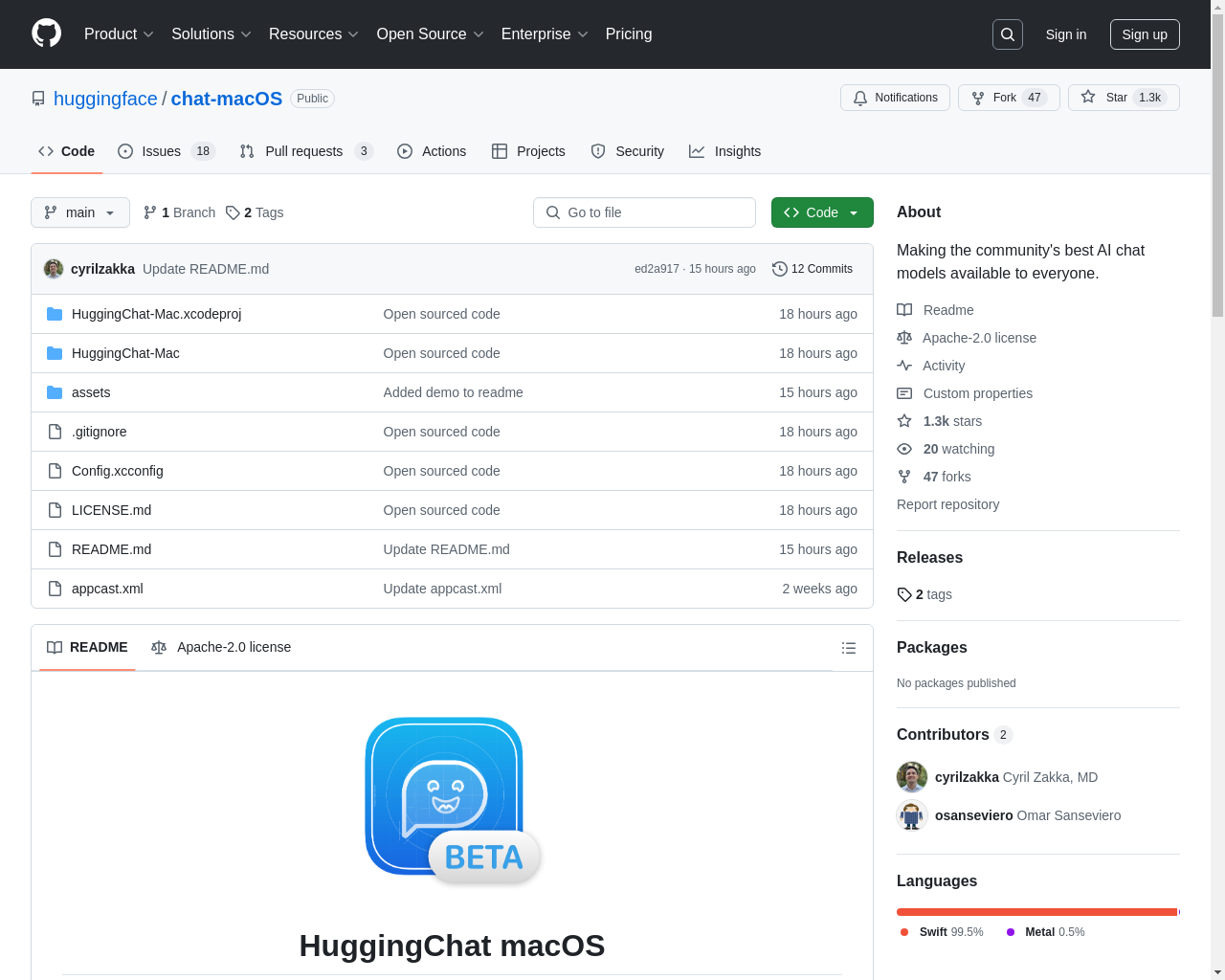Click the assets folder icon

coord(55,392)
